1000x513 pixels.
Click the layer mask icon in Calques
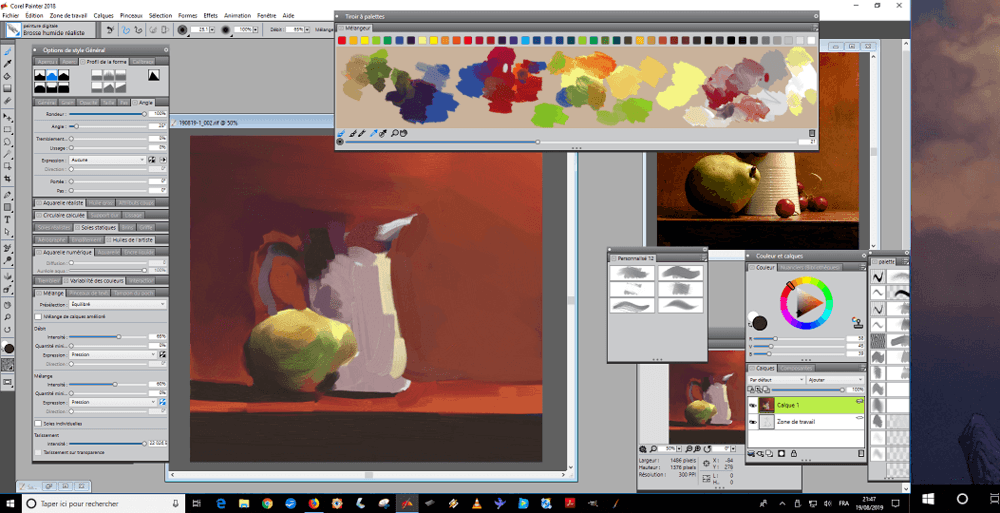[x=781, y=454]
